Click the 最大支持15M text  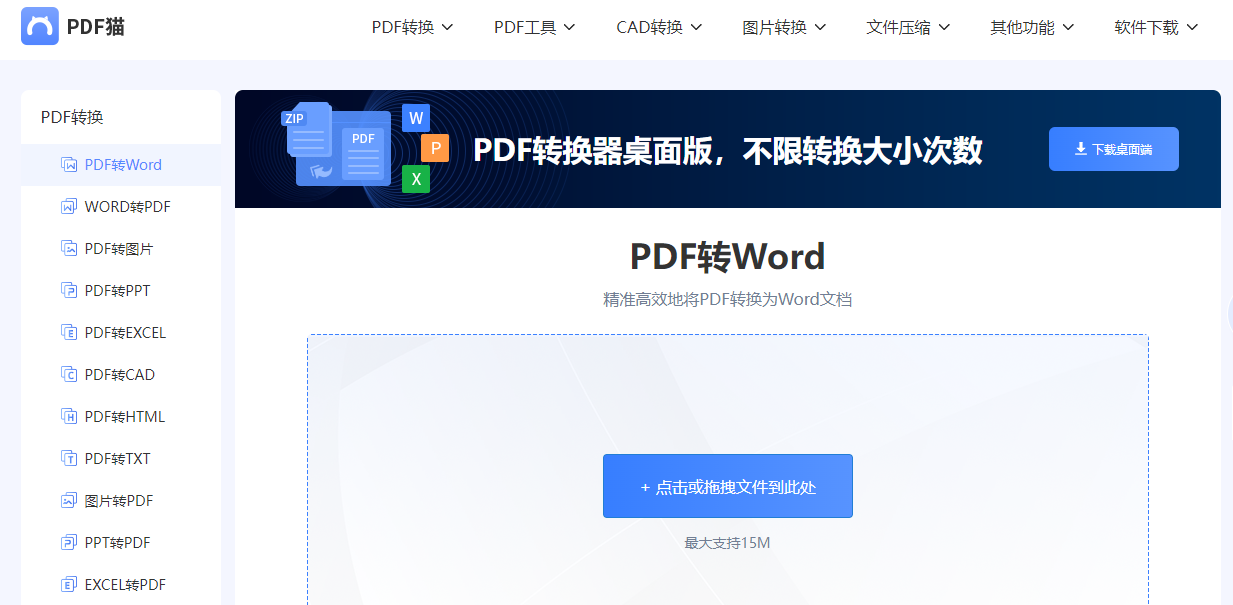coord(727,543)
